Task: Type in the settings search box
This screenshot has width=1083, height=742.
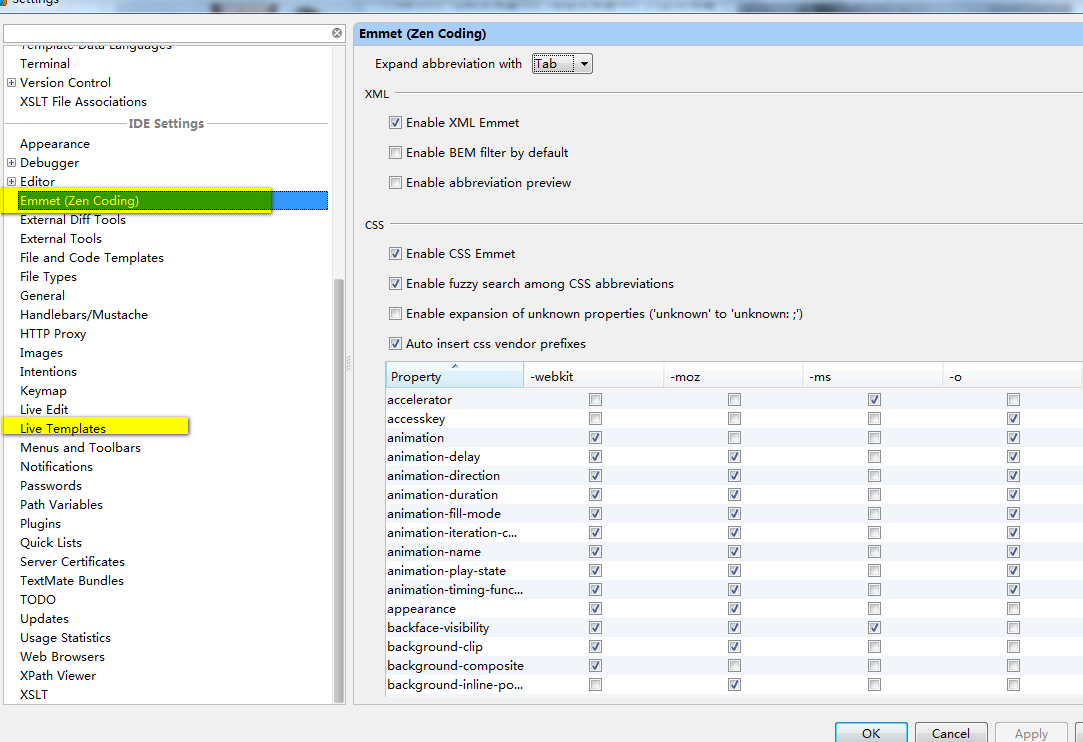Action: click(x=168, y=33)
